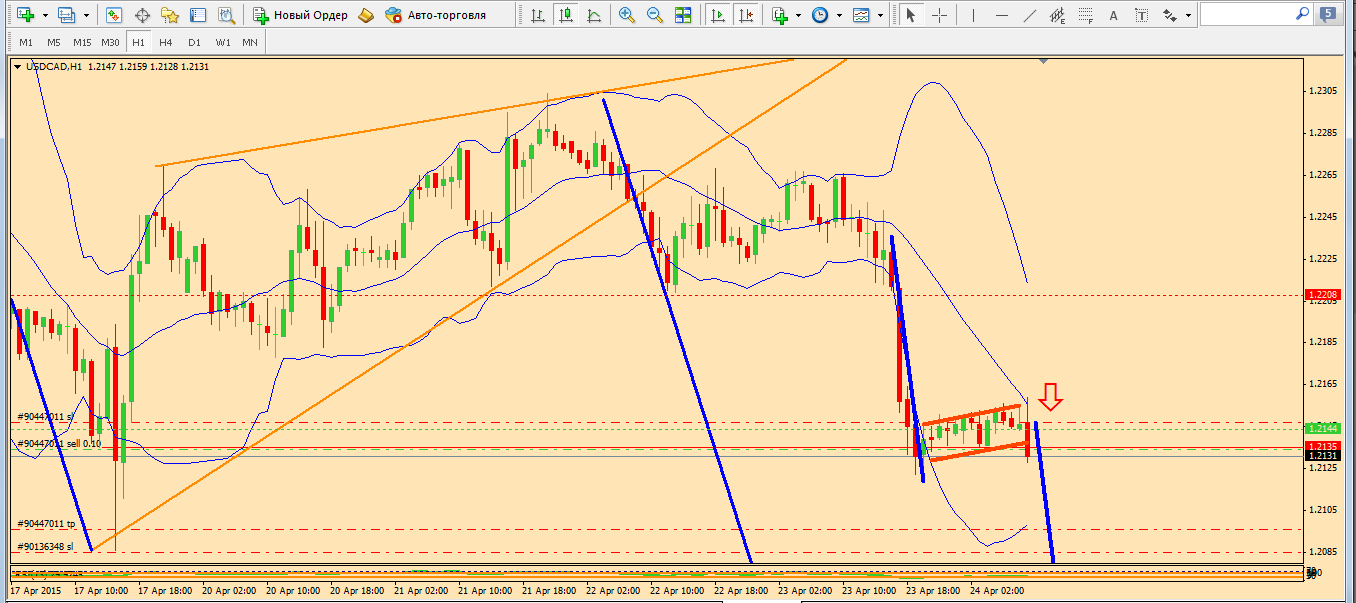Select the Crosshair tool
The image size is (1356, 603).
(x=939, y=15)
